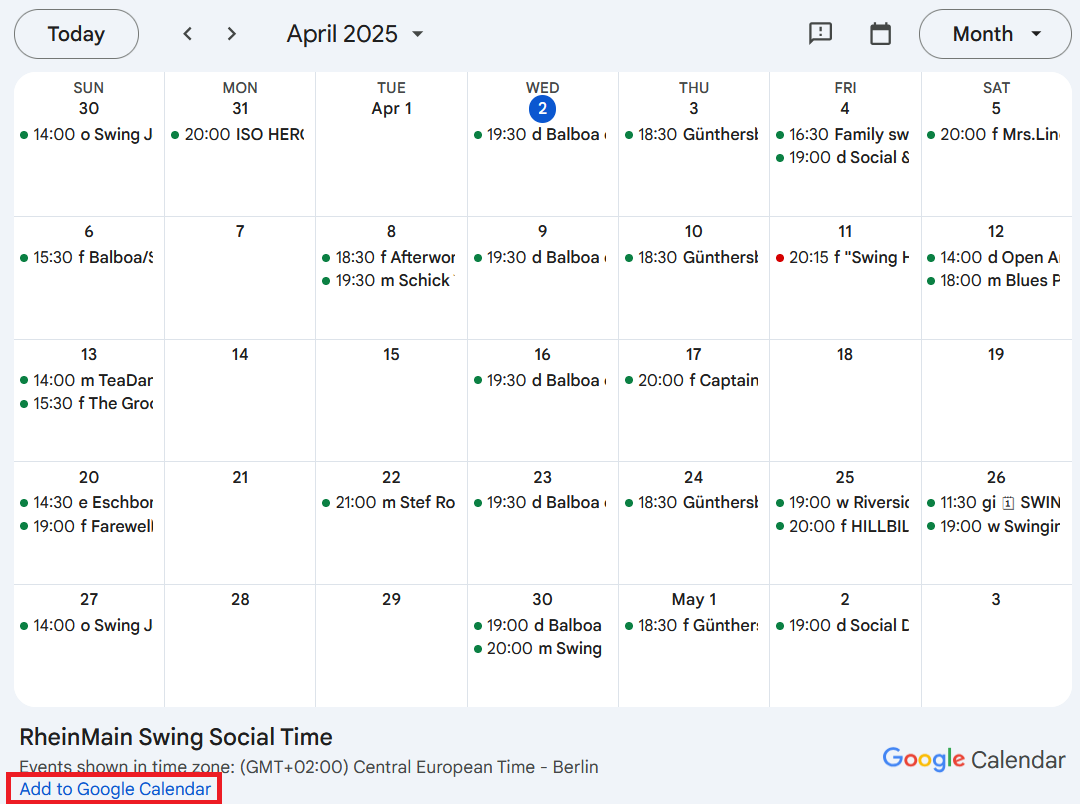The image size is (1080, 804).
Task: Click the Today button
Action: (x=76, y=34)
